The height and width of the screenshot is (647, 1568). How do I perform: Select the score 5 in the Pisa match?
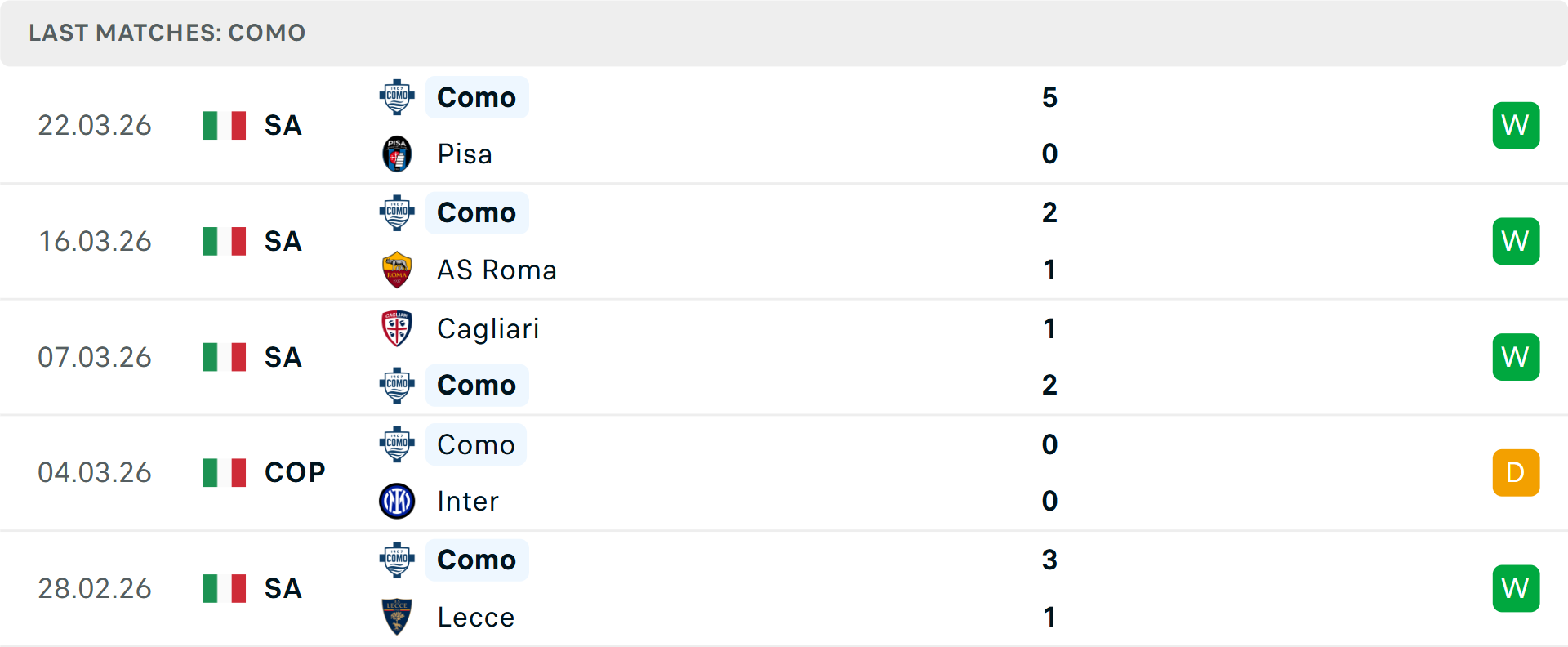1051,96
